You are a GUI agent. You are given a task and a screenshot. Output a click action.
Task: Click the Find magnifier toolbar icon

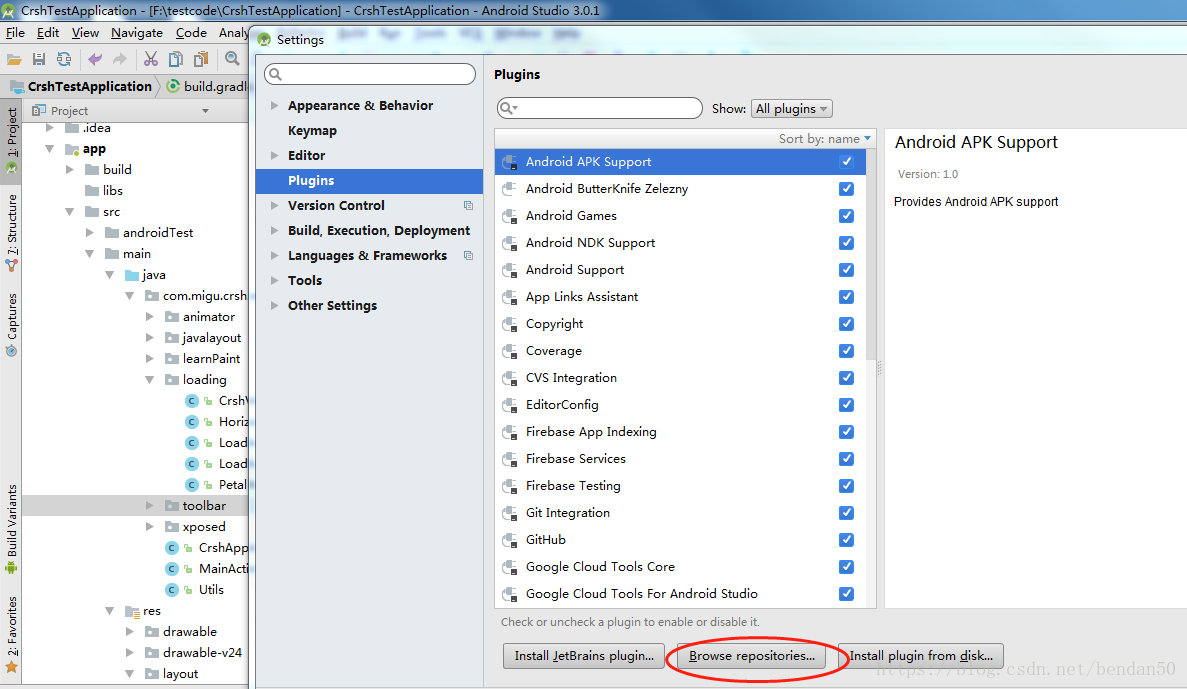(x=232, y=58)
